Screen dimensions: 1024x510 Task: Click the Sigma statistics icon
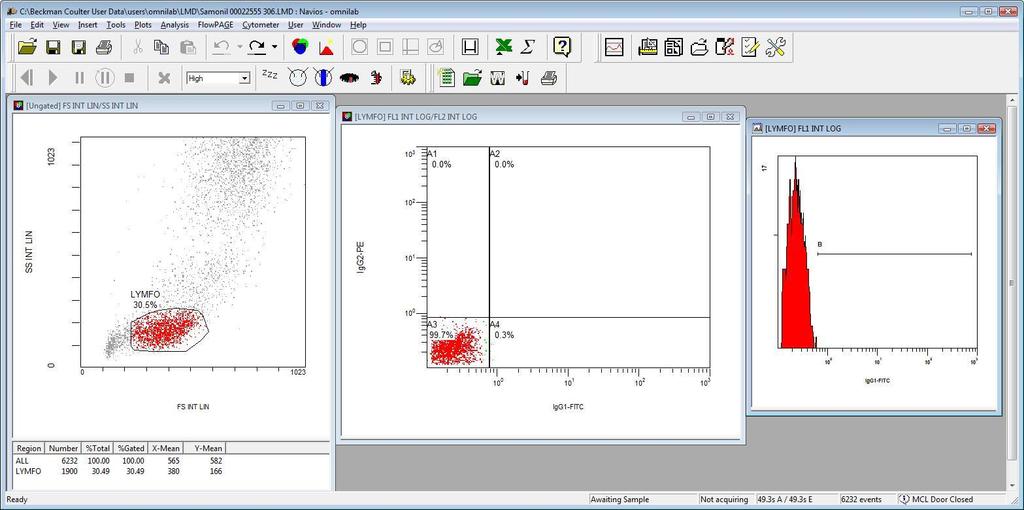(528, 47)
